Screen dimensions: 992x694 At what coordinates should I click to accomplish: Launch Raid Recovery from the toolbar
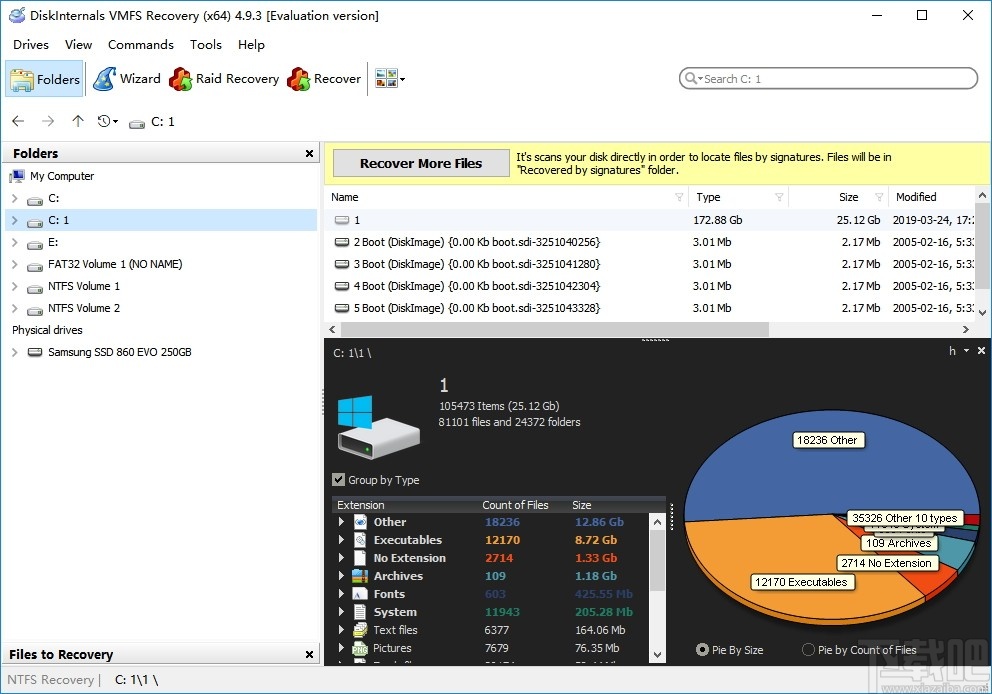(x=223, y=79)
